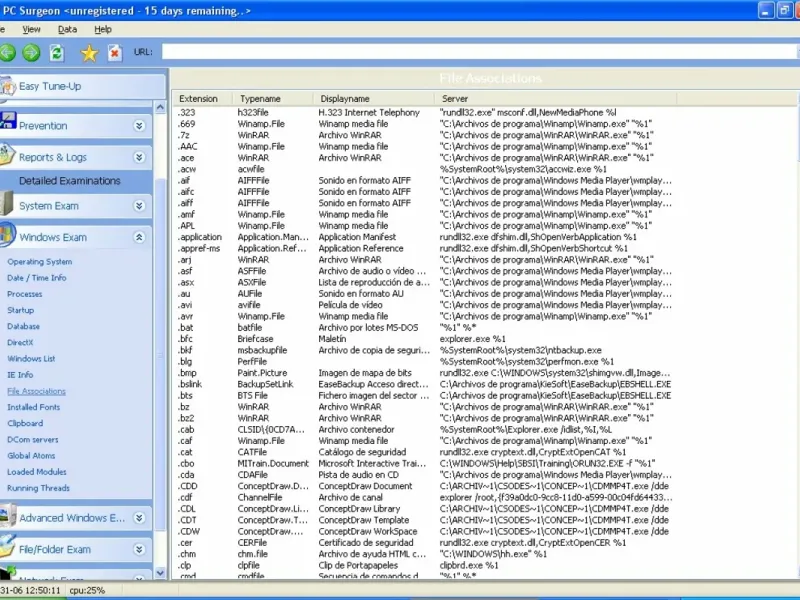The height and width of the screenshot is (600, 800).
Task: Click into the URL input field
Action: (x=480, y=52)
